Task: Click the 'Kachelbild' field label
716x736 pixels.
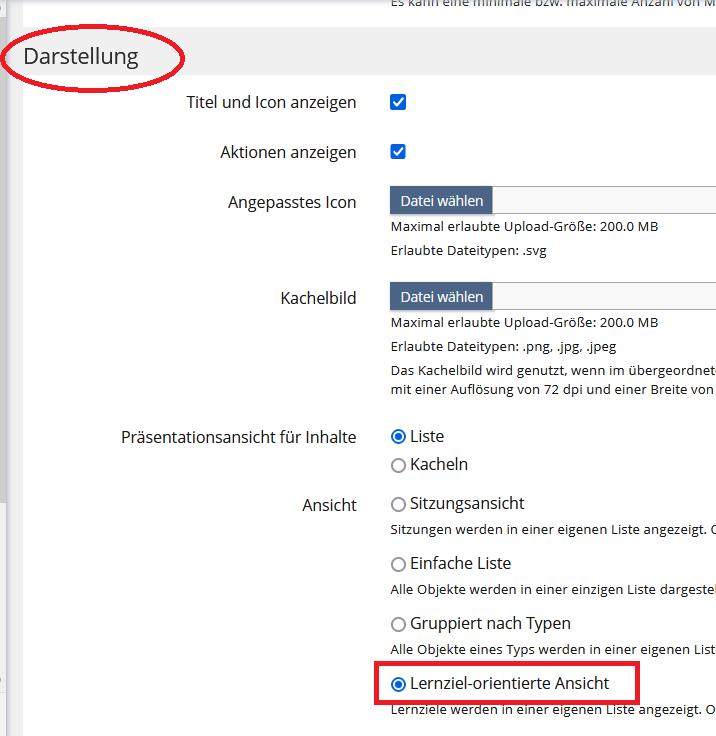Action: point(318,298)
